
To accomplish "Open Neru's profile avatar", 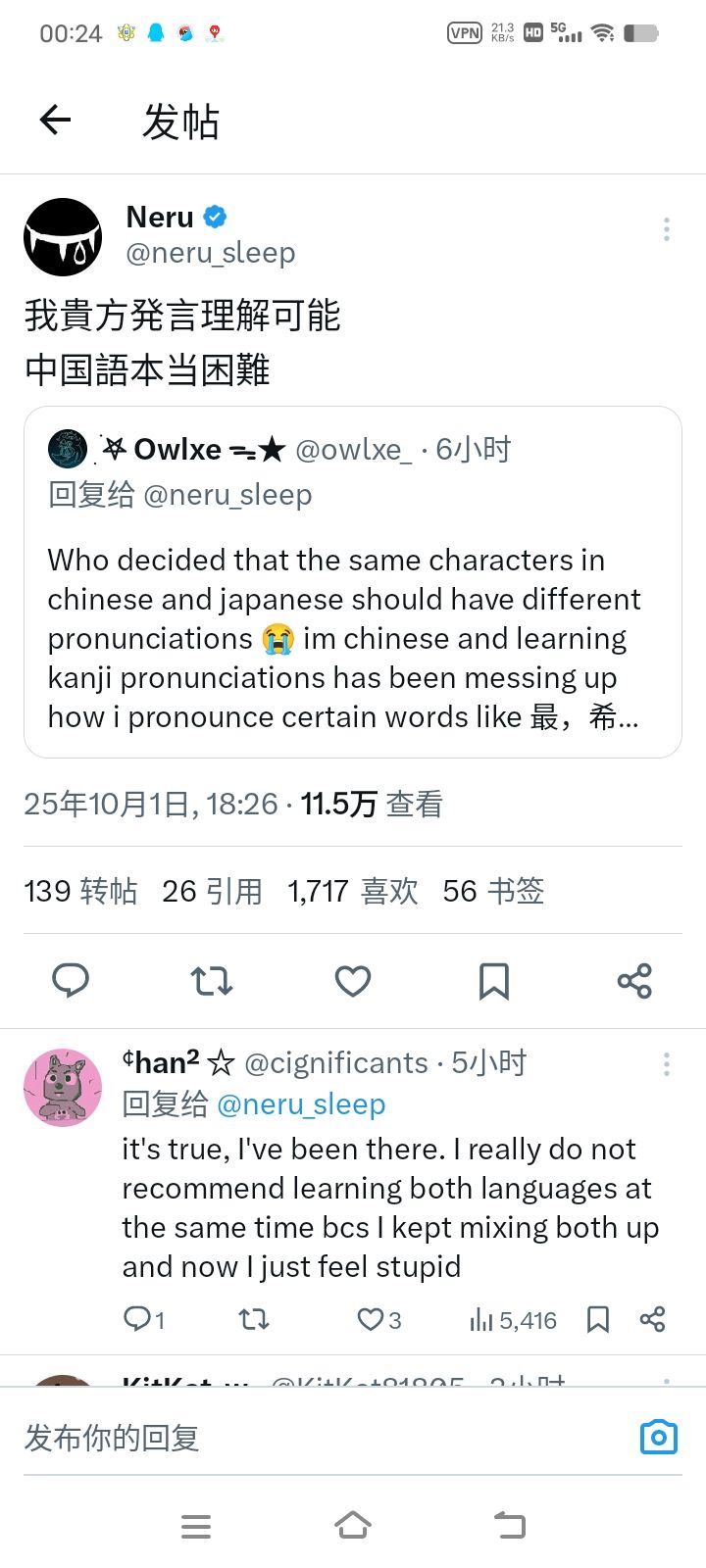I will click(x=63, y=237).
